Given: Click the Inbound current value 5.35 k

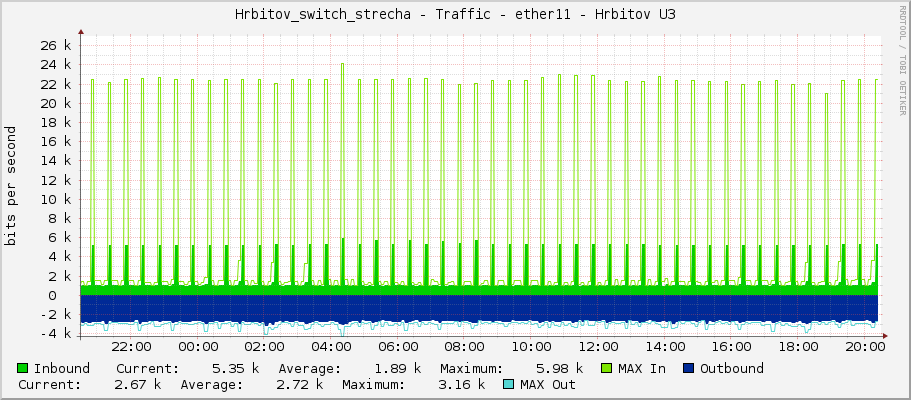Looking at the screenshot, I should (x=235, y=368).
